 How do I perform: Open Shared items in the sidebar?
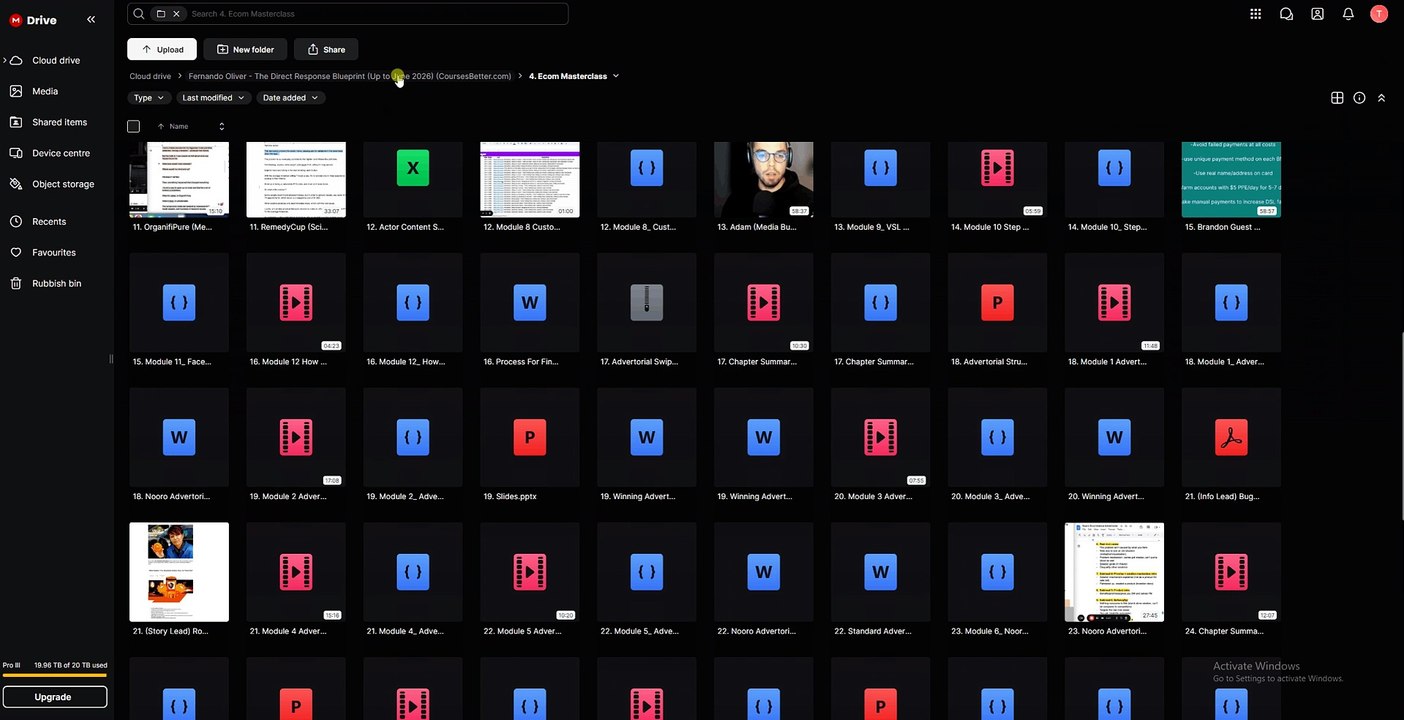pyautogui.click(x=59, y=122)
